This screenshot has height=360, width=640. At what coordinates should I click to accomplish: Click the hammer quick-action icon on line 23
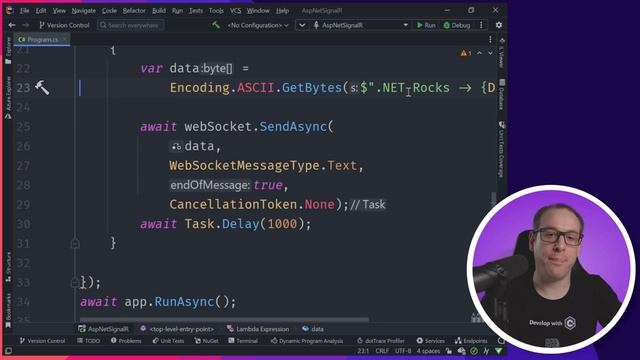[x=42, y=87]
